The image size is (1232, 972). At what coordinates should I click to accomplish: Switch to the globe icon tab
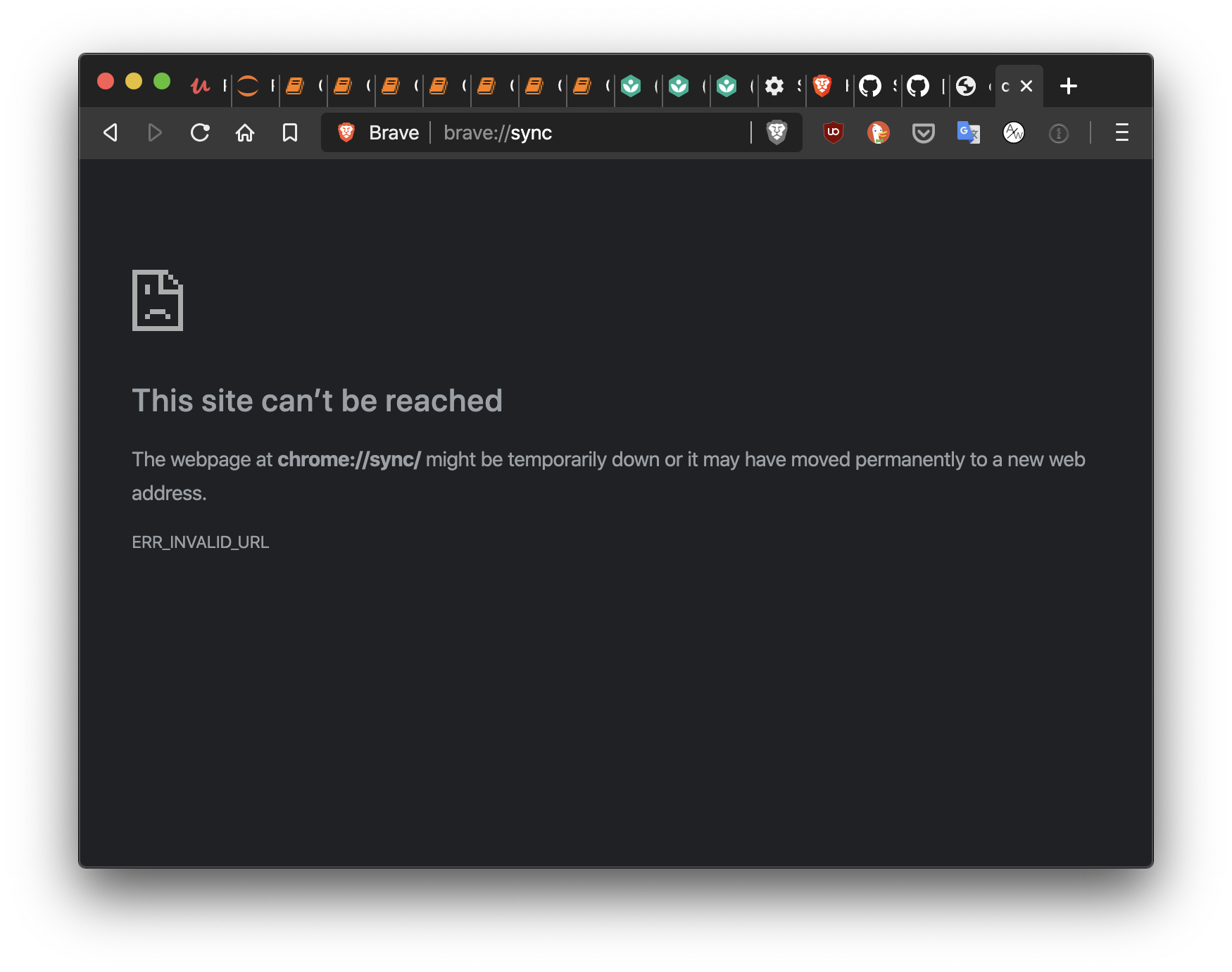966,86
